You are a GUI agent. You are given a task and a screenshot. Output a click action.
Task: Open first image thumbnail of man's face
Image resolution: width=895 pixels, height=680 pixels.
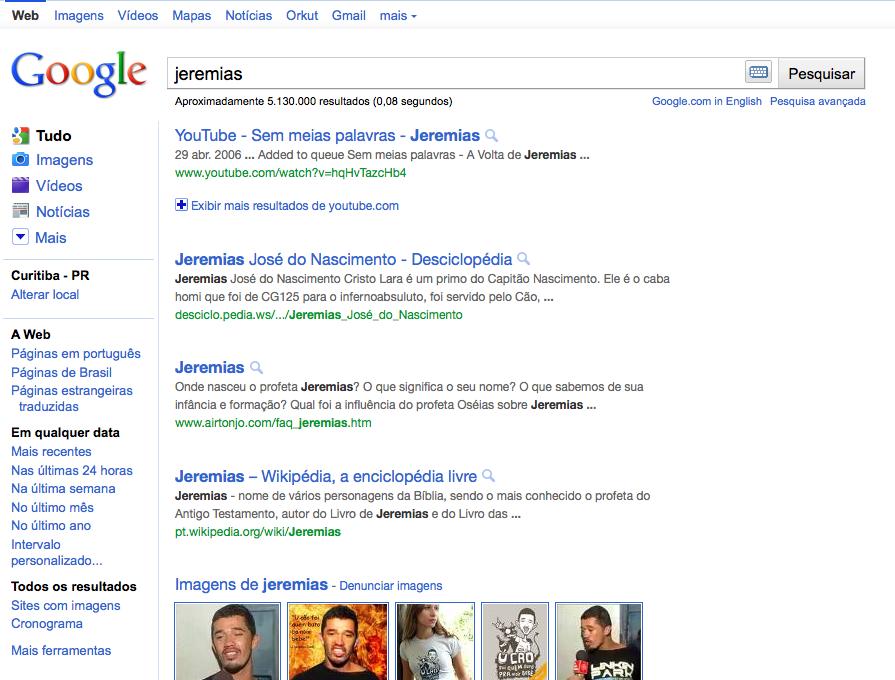pyautogui.click(x=228, y=641)
